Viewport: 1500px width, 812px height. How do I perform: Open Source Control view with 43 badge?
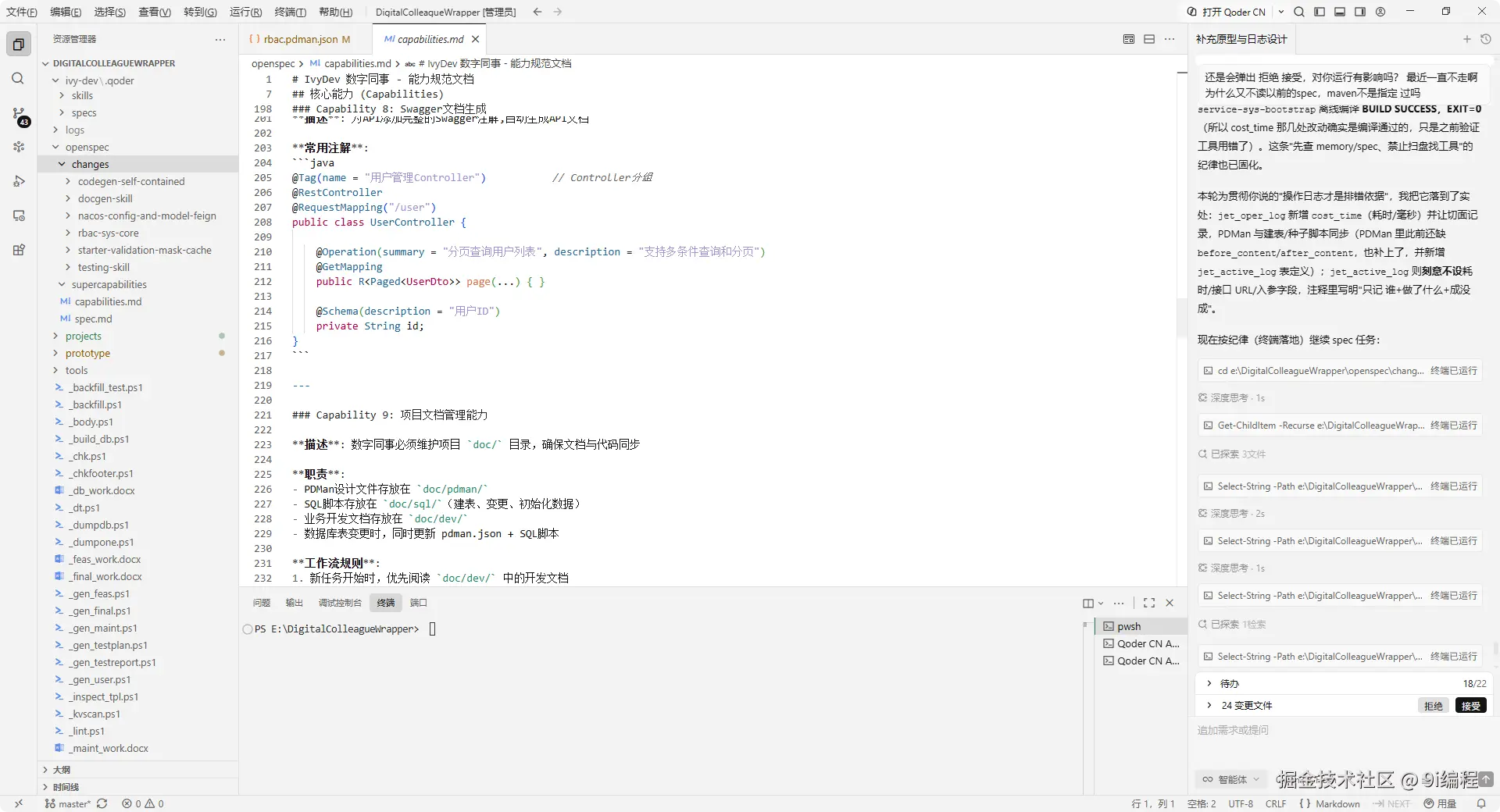[19, 114]
